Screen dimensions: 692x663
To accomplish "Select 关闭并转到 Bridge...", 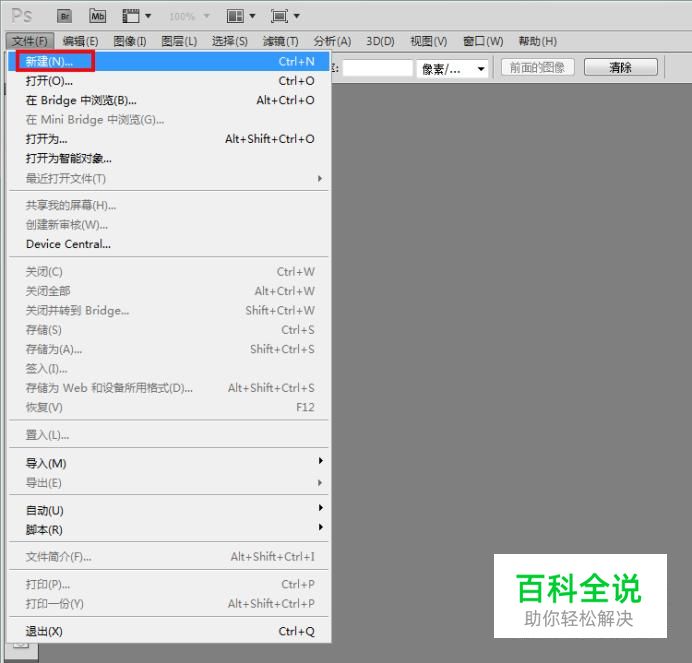I will click(169, 310).
